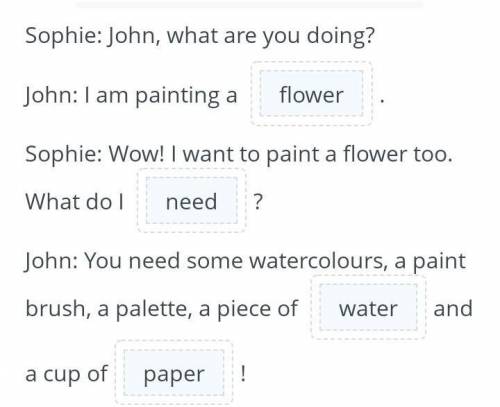This screenshot has width=500, height=407.
Task: Choose the 'paper' word chip
Action: coord(174,373)
